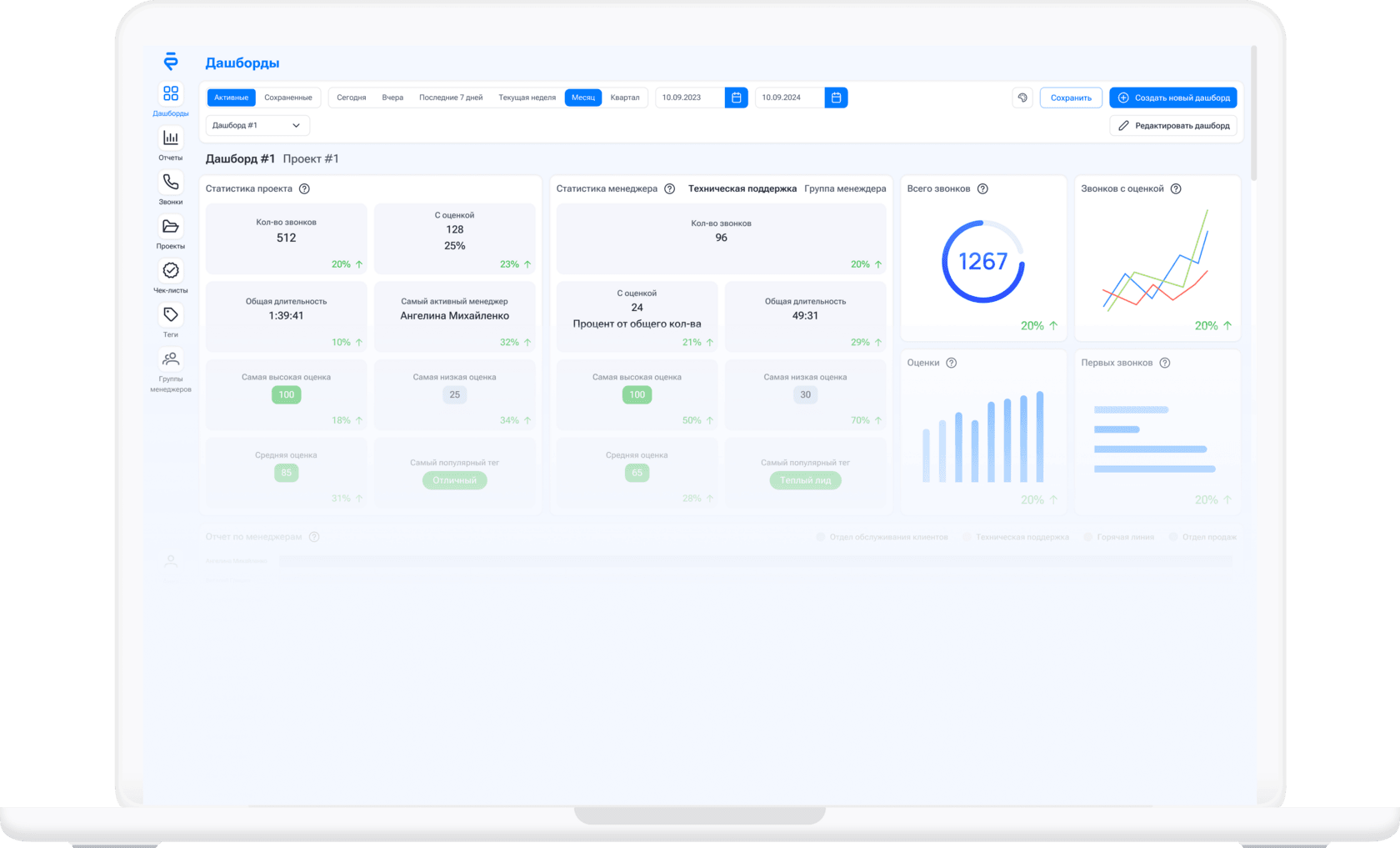The image size is (1400, 848).
Task: Click the app logo at top left
Action: 171,62
